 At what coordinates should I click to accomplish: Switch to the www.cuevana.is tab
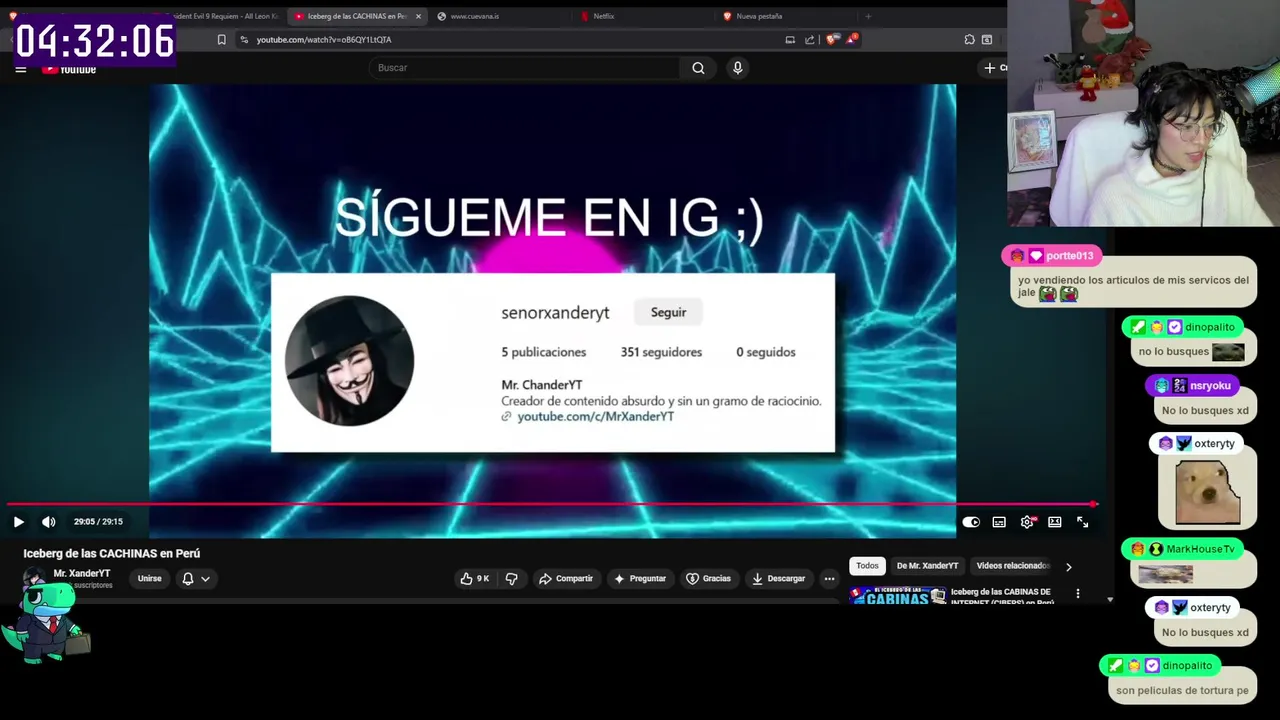474,16
